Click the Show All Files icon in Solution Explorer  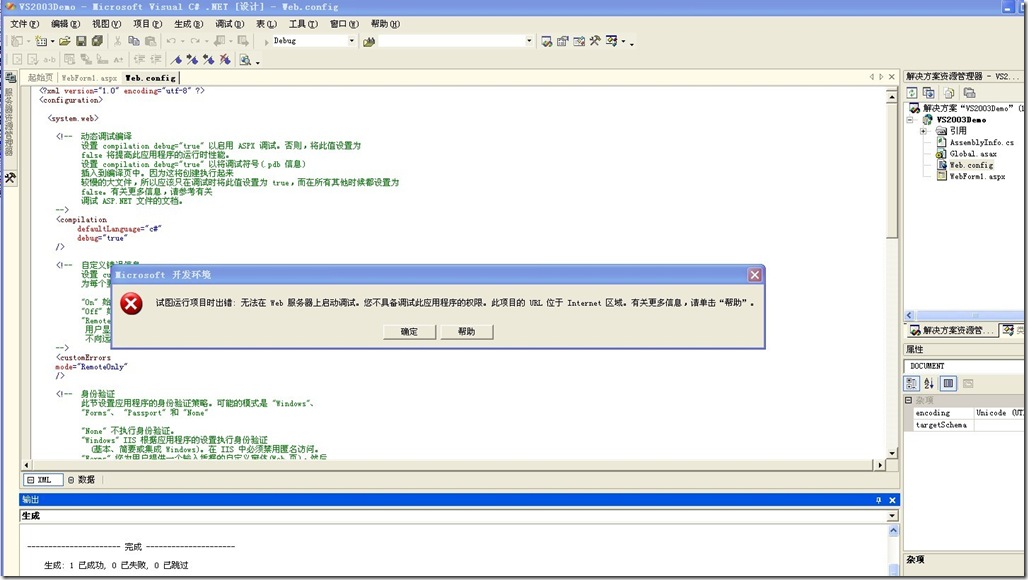pos(949,93)
